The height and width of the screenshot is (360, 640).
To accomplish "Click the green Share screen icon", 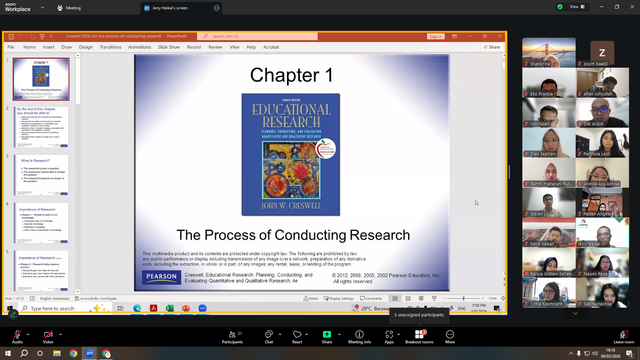I will tap(327, 334).
